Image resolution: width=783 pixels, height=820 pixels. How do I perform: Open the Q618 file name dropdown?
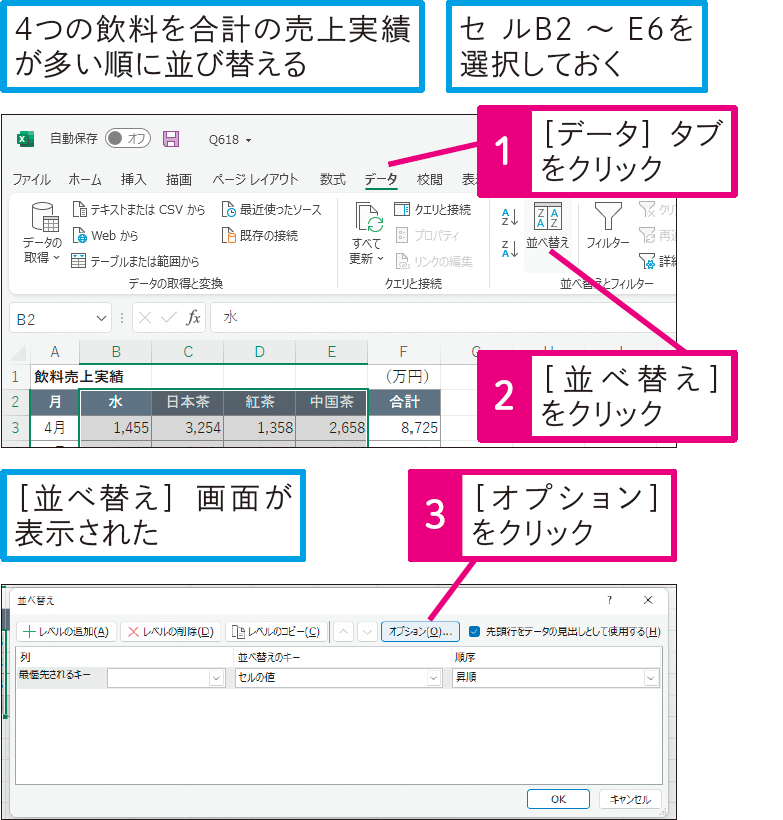point(248,140)
